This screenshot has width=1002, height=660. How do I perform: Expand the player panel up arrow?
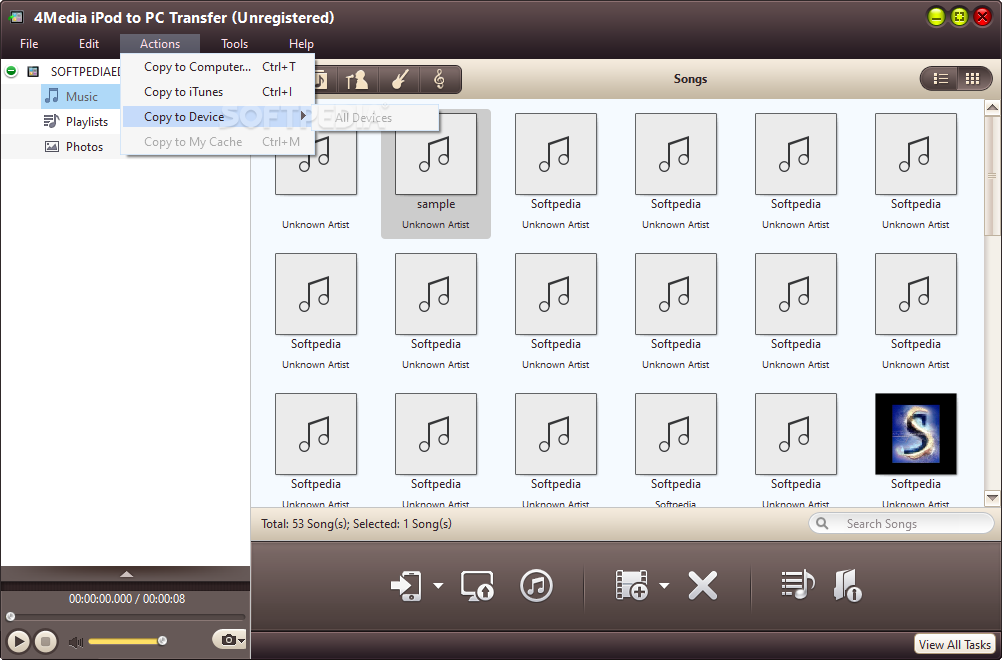[x=127, y=574]
